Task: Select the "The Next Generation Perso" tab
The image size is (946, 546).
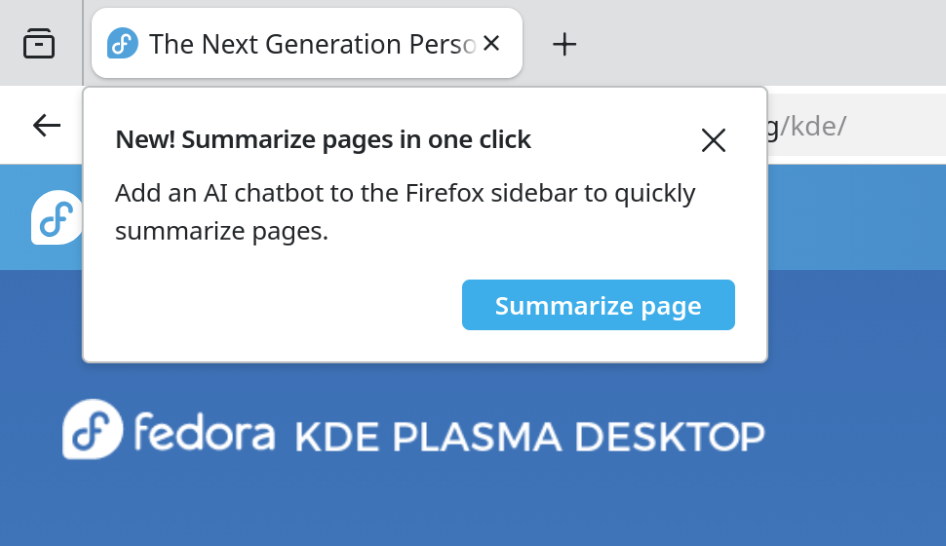Action: pos(310,44)
